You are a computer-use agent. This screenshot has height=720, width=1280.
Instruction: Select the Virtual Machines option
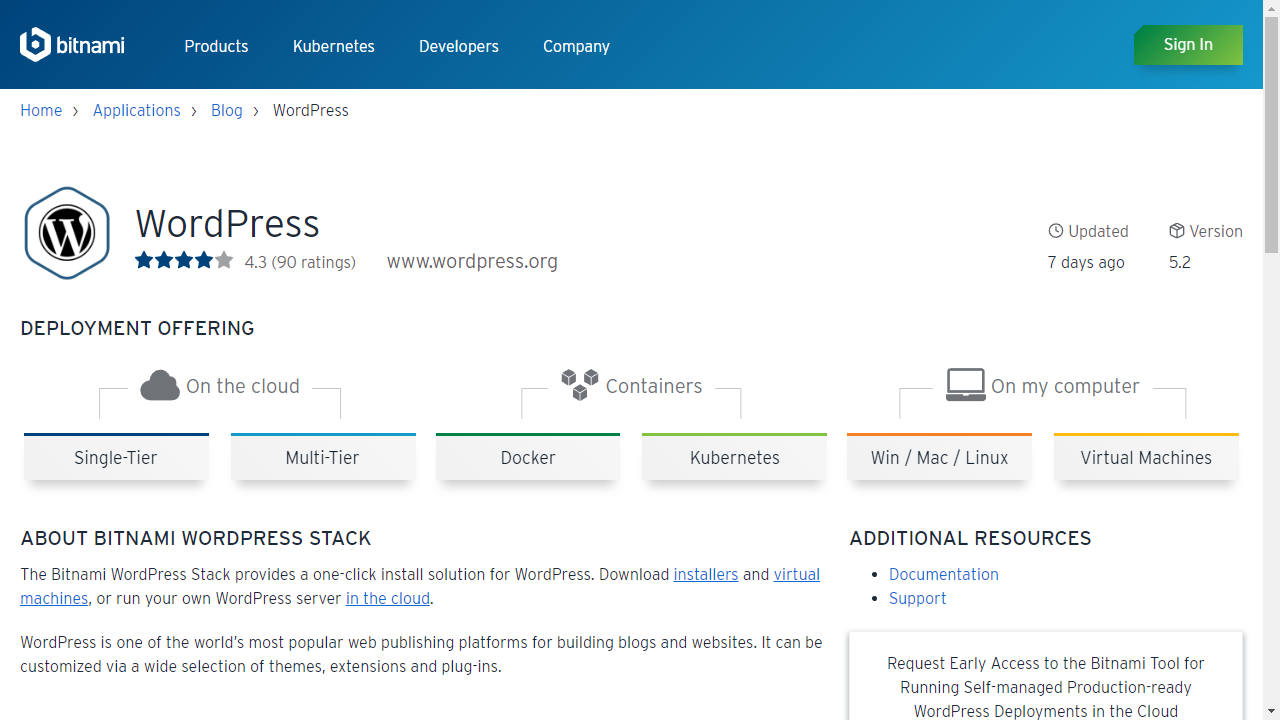click(x=1146, y=457)
